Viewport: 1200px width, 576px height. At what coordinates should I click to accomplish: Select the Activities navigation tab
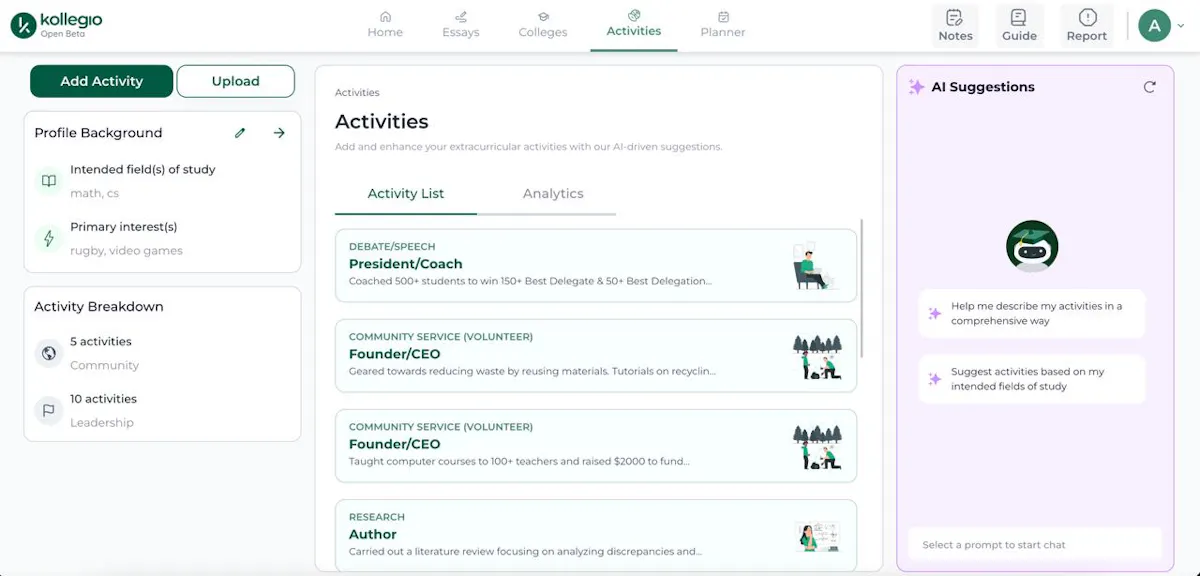pyautogui.click(x=634, y=24)
